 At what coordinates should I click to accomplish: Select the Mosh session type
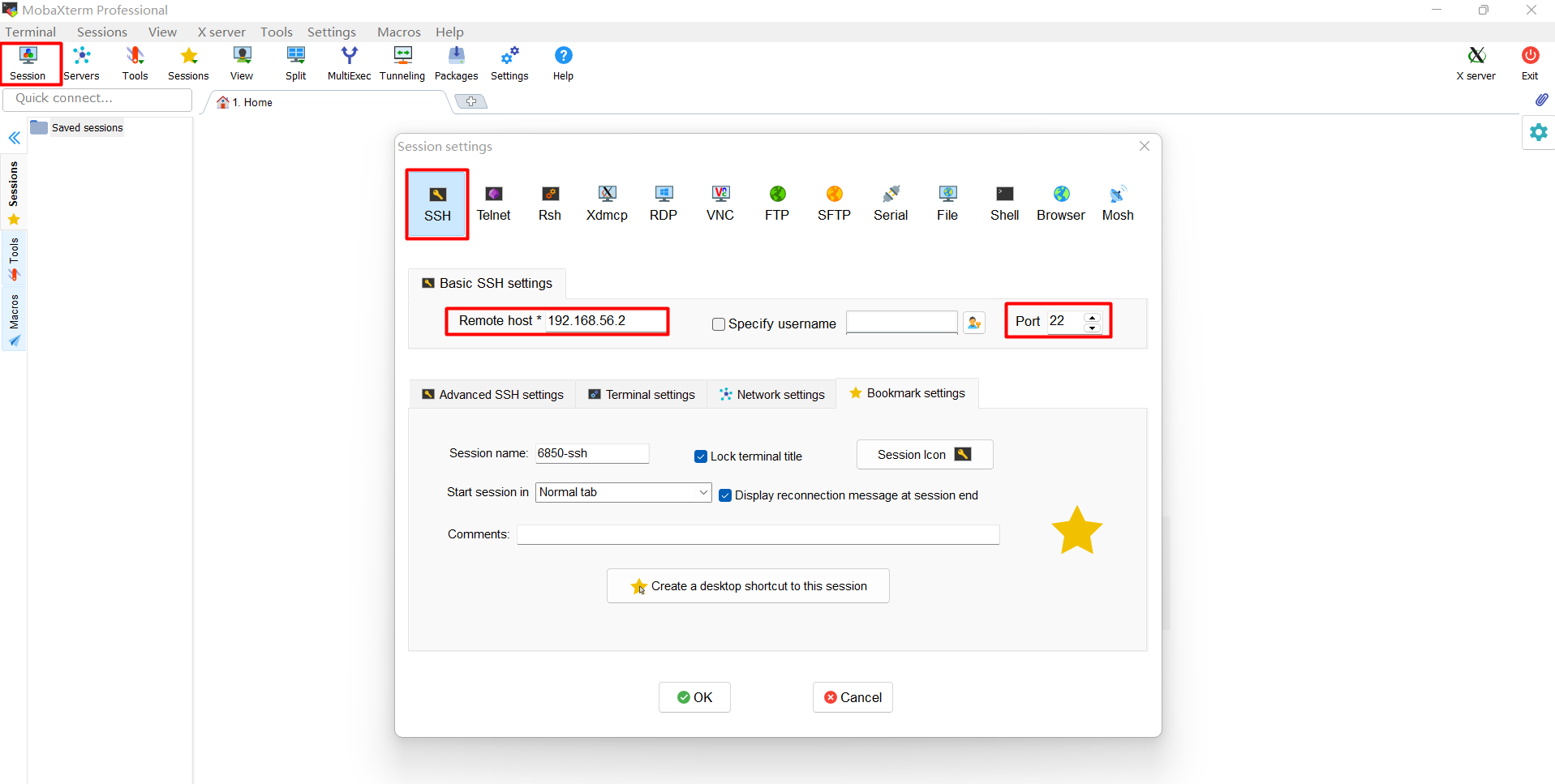click(1118, 203)
